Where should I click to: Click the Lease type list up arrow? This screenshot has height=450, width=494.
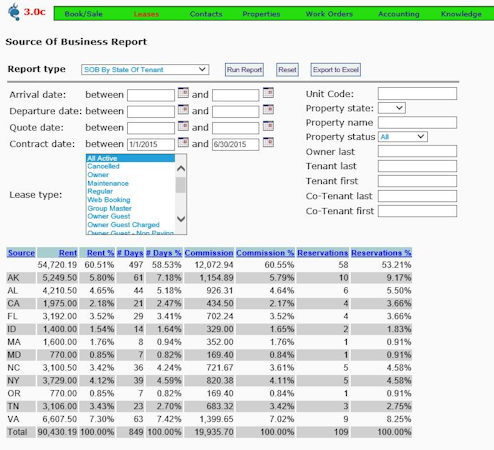tap(181, 169)
